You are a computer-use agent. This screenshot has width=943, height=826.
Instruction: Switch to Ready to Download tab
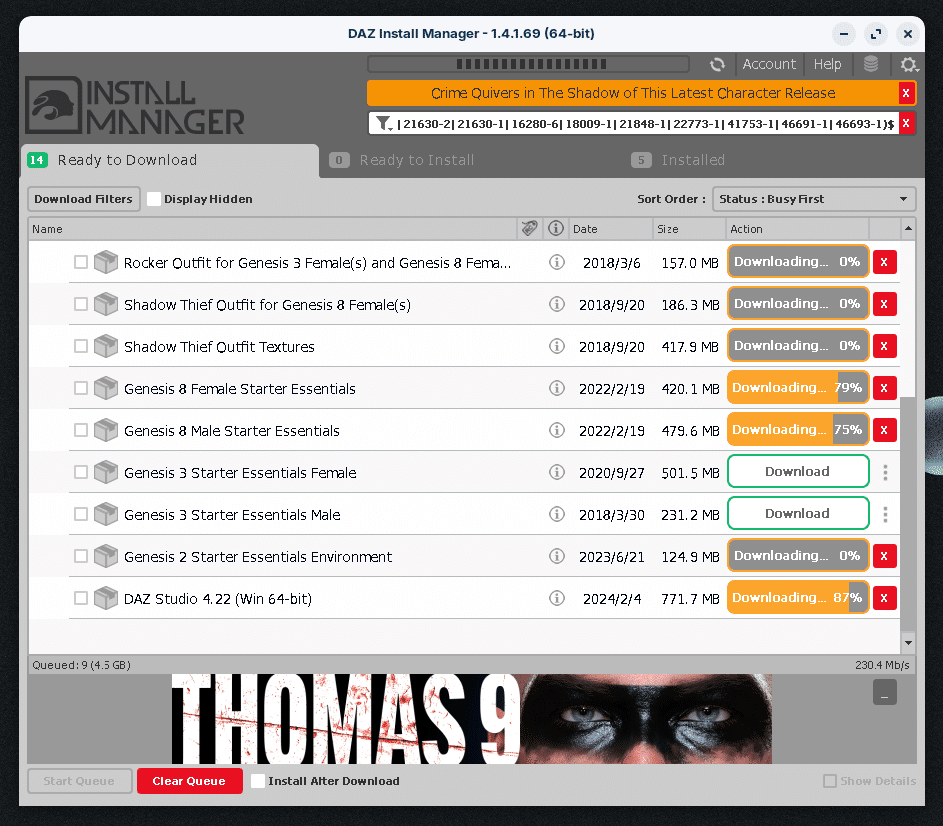[x=170, y=160]
